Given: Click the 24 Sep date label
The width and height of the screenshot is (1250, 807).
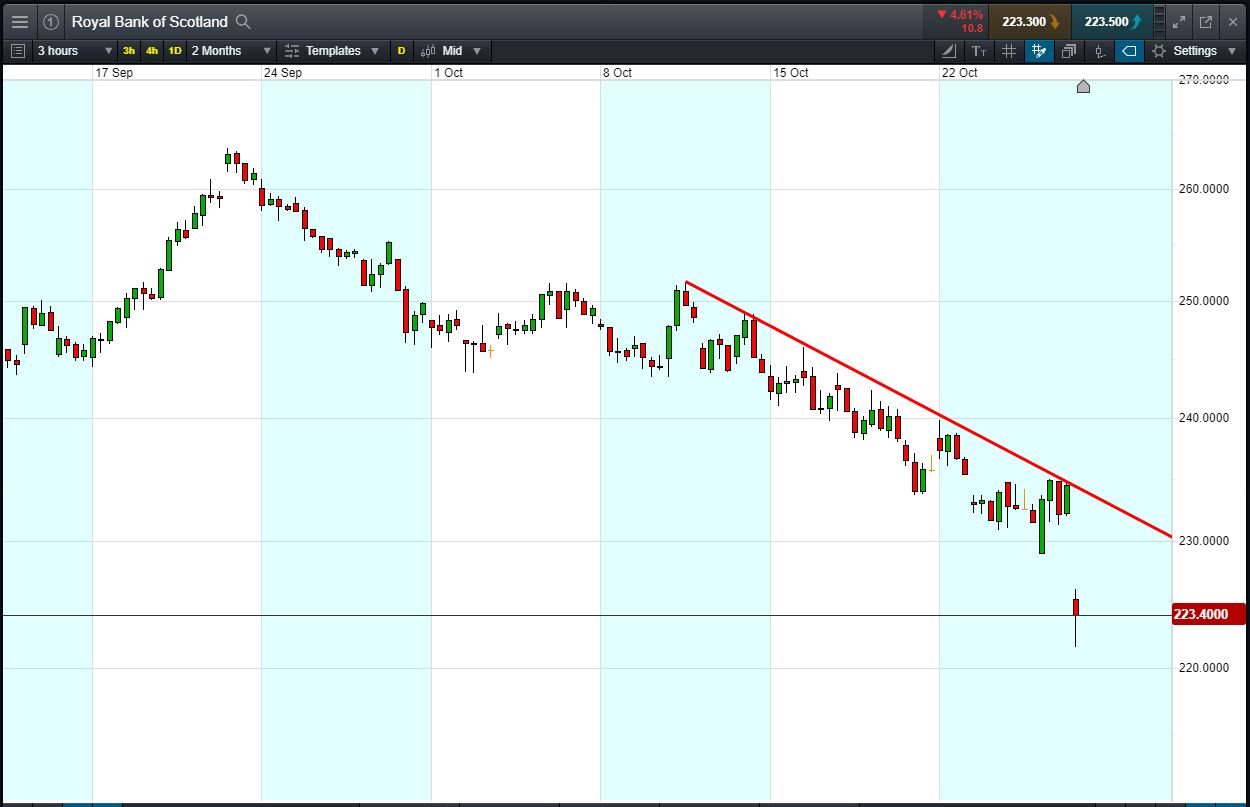Looking at the screenshot, I should tap(283, 73).
